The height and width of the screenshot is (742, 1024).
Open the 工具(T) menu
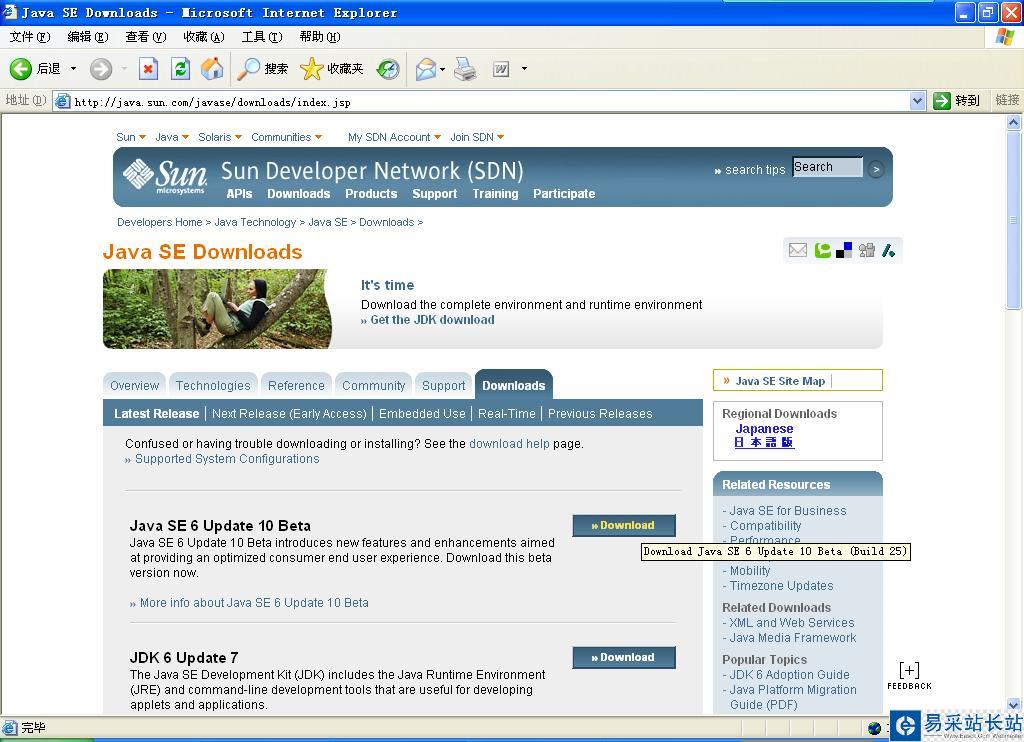point(262,37)
